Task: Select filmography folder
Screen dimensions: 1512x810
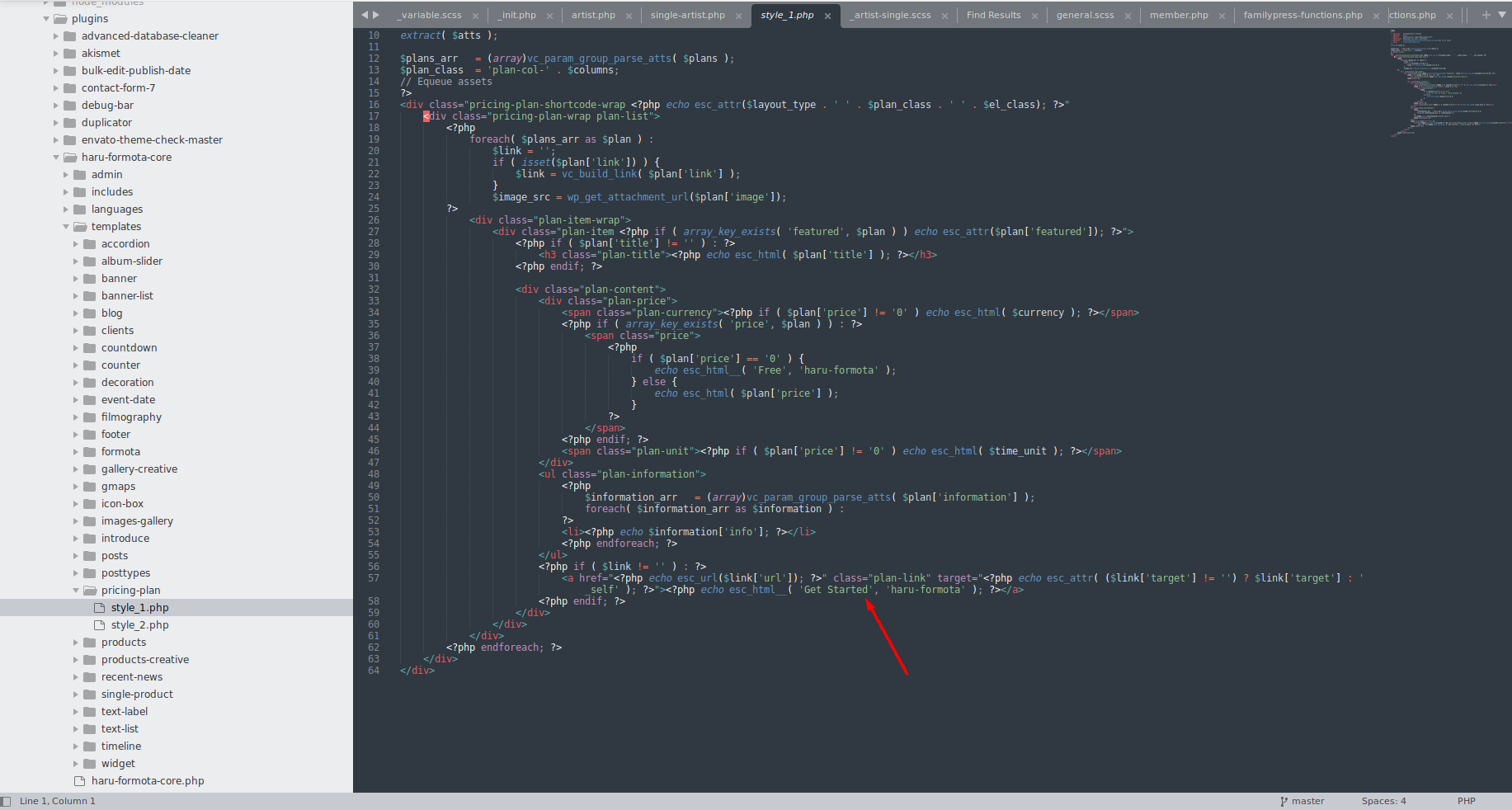Action: point(131,417)
